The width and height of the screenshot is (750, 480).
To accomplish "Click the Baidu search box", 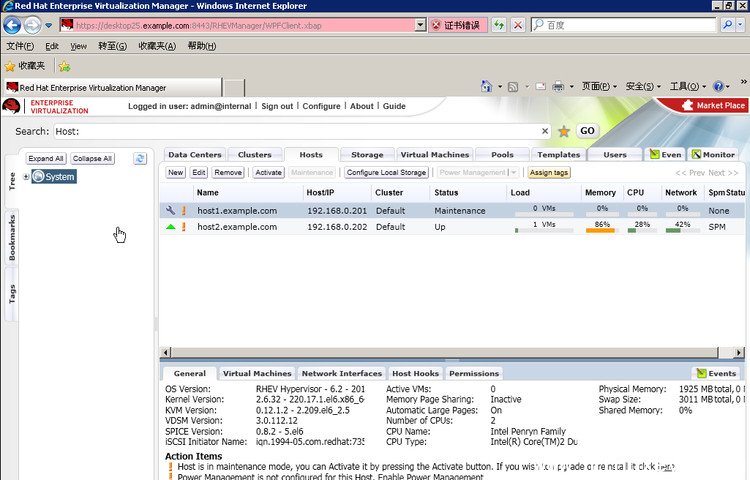I will [624, 25].
